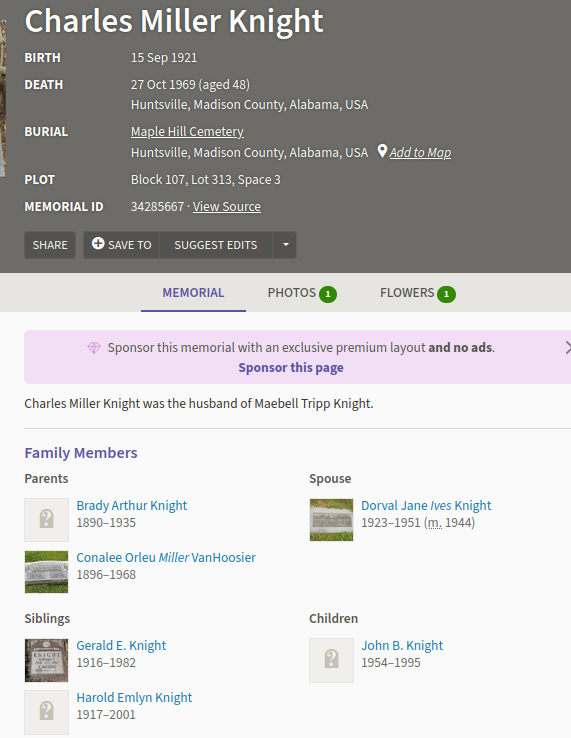571x738 pixels.
Task: Open Dorval Jane Ives Knight gravestone thumbnail
Action: click(331, 520)
